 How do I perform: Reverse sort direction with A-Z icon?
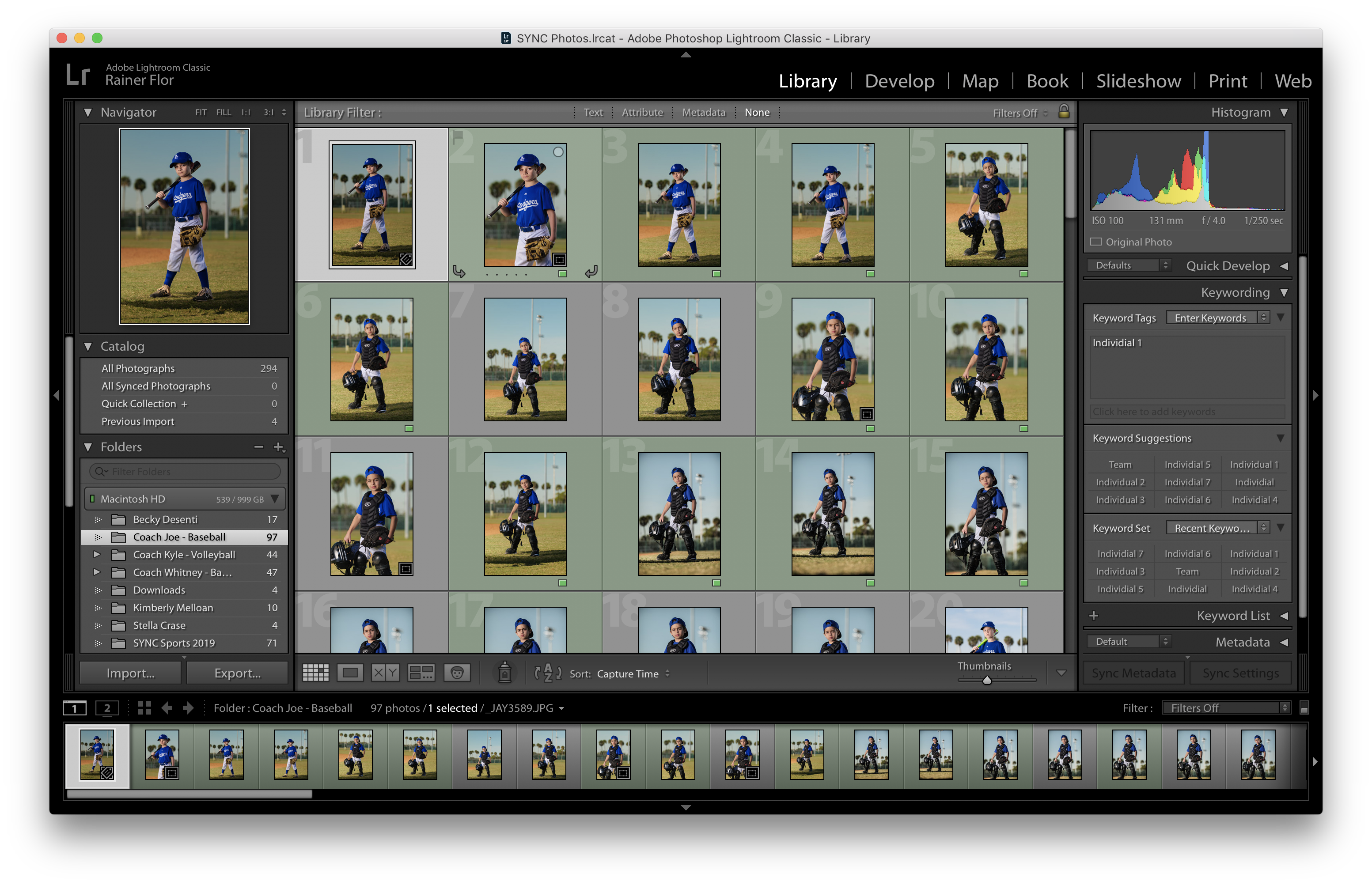547,673
